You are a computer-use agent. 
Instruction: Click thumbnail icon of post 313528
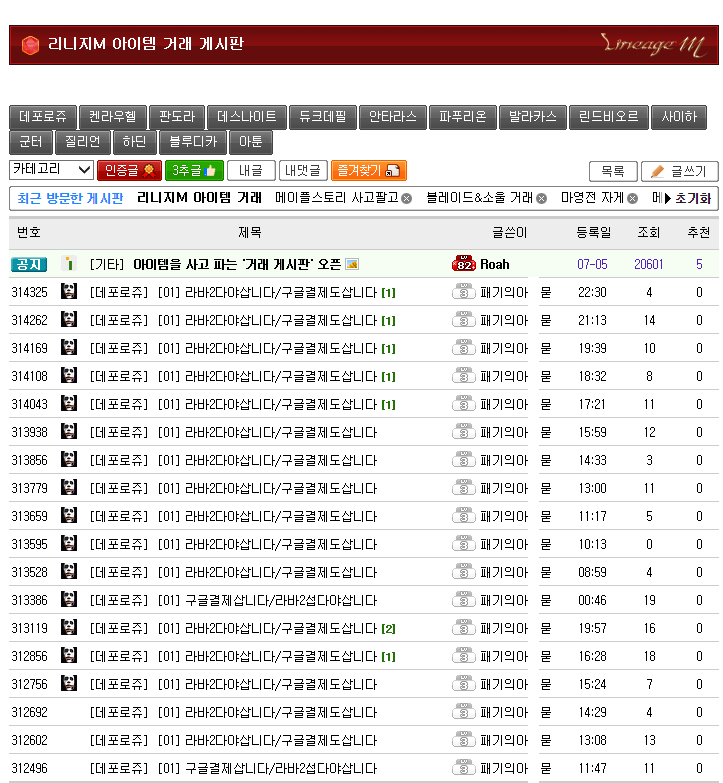click(x=68, y=571)
